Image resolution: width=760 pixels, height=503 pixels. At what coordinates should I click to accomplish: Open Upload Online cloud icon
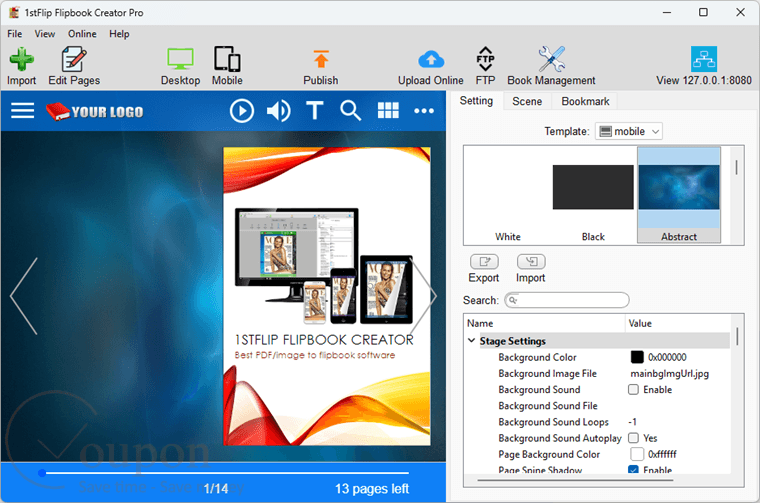click(431, 60)
